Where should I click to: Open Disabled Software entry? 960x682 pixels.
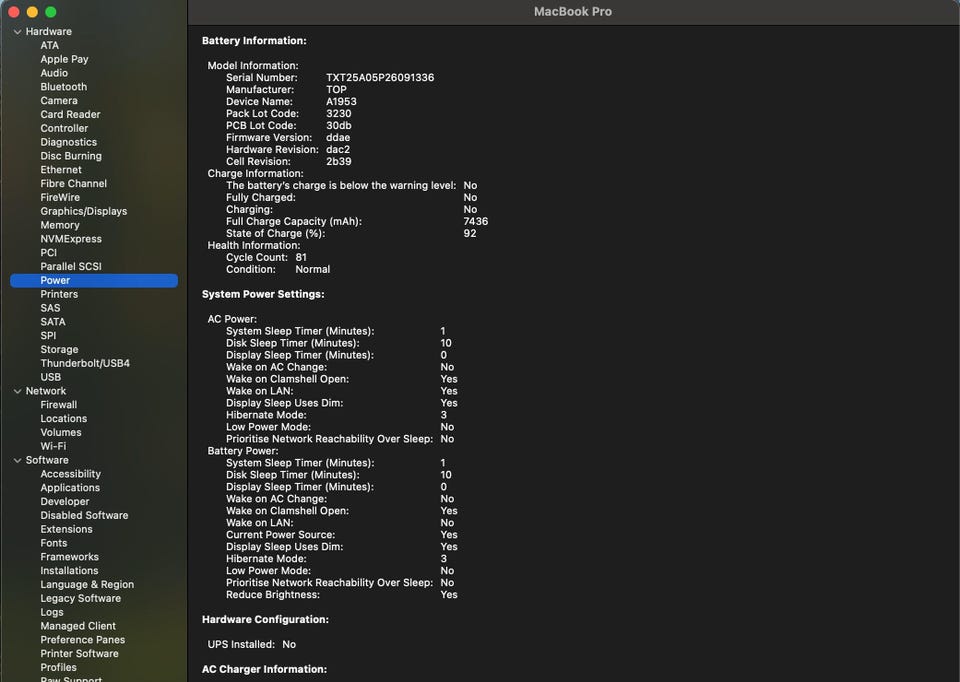84,515
